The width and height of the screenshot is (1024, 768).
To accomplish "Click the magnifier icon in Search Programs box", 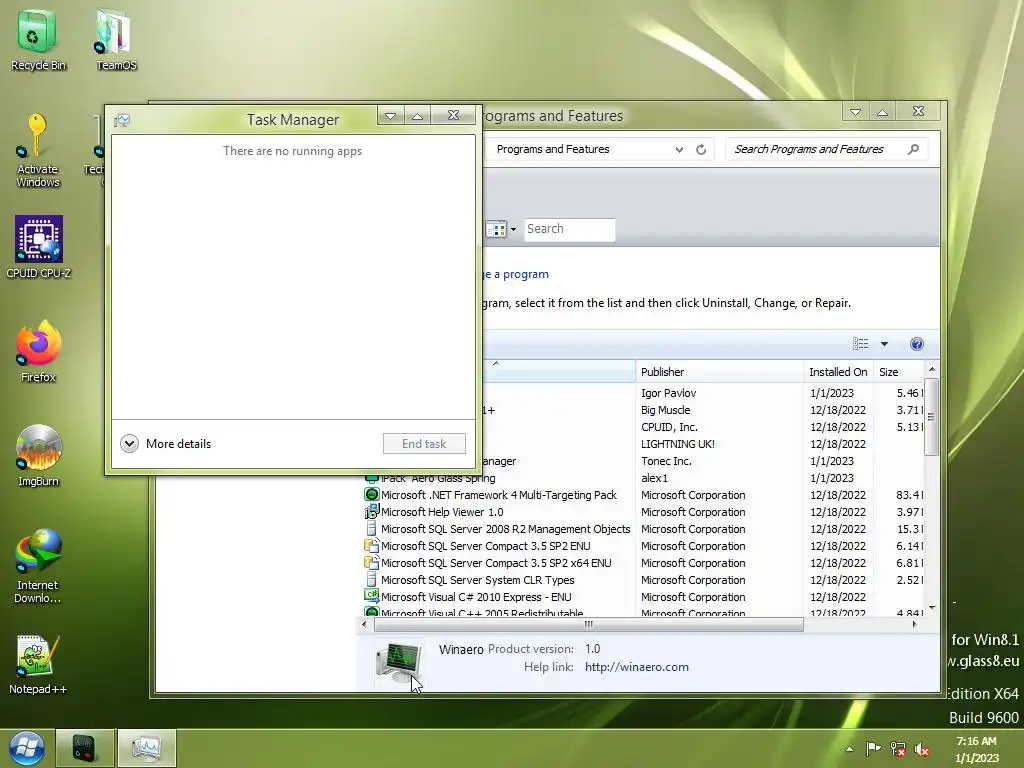I will 914,150.
